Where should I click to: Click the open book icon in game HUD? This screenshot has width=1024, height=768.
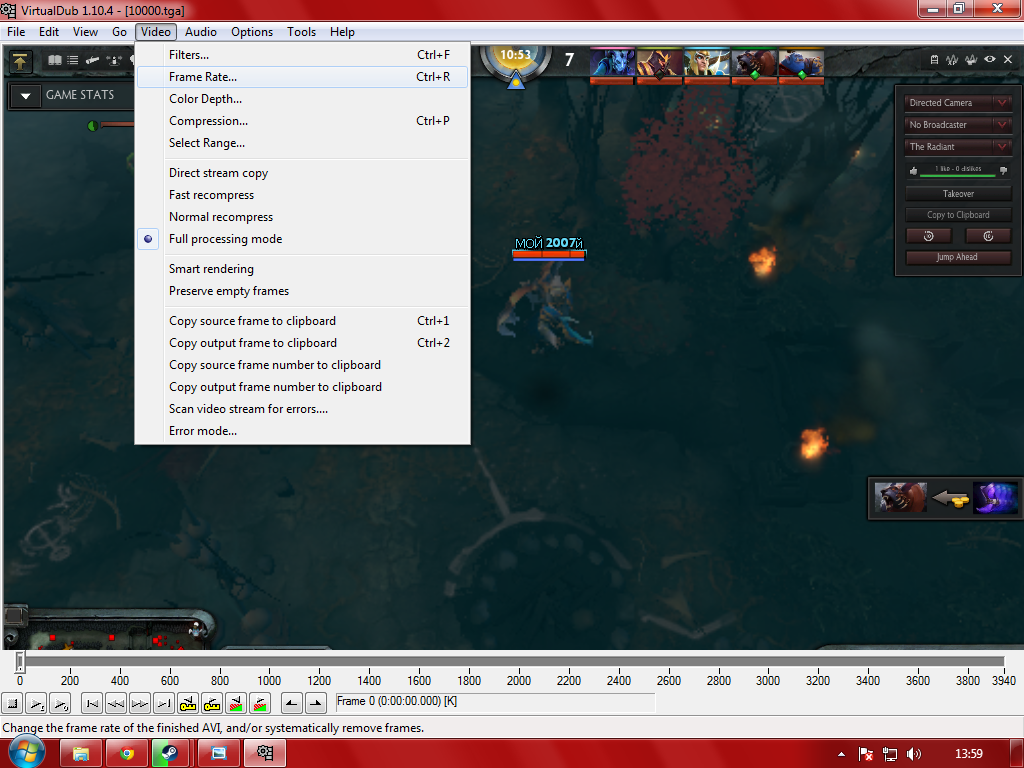55,60
